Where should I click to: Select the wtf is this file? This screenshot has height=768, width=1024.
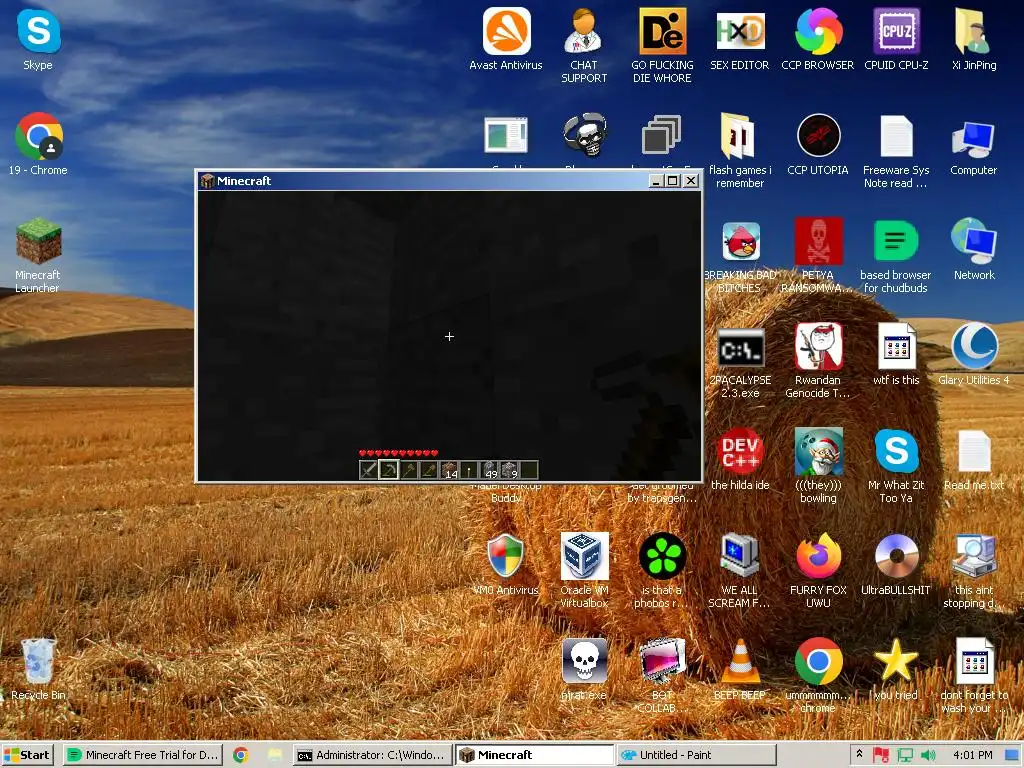tap(896, 354)
